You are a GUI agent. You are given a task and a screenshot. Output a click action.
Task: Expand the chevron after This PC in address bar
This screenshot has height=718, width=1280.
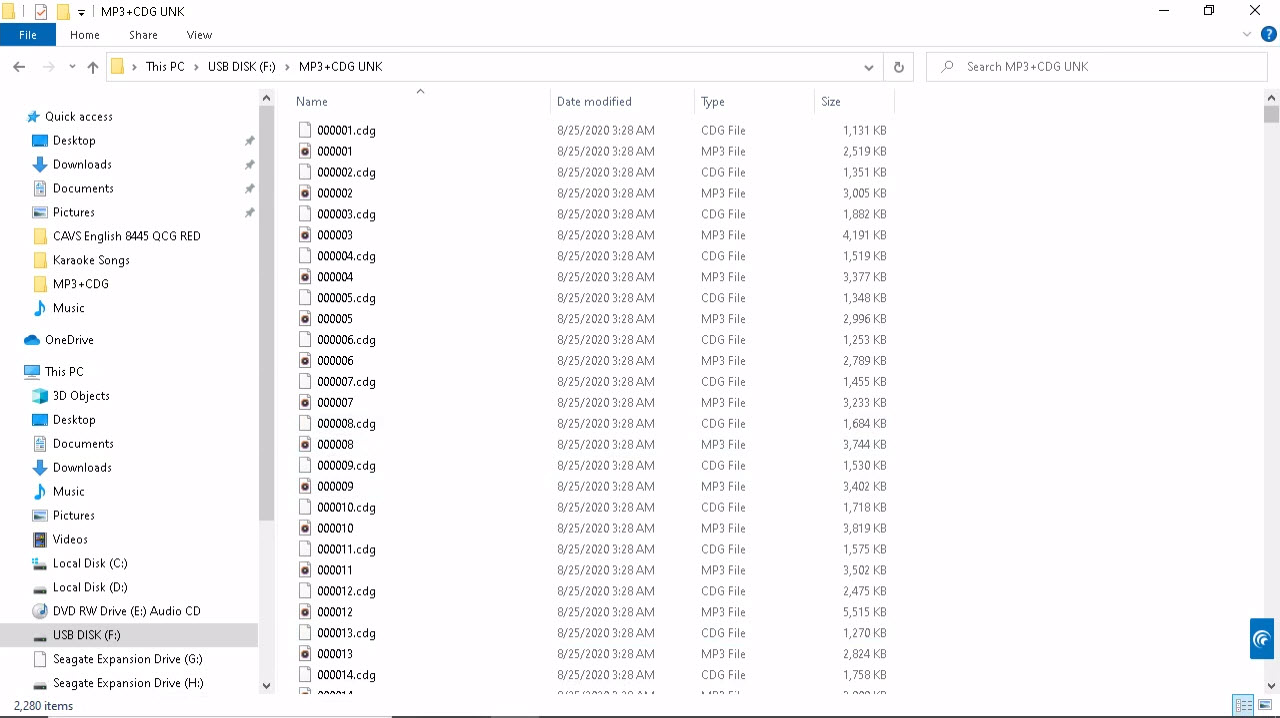click(x=196, y=67)
